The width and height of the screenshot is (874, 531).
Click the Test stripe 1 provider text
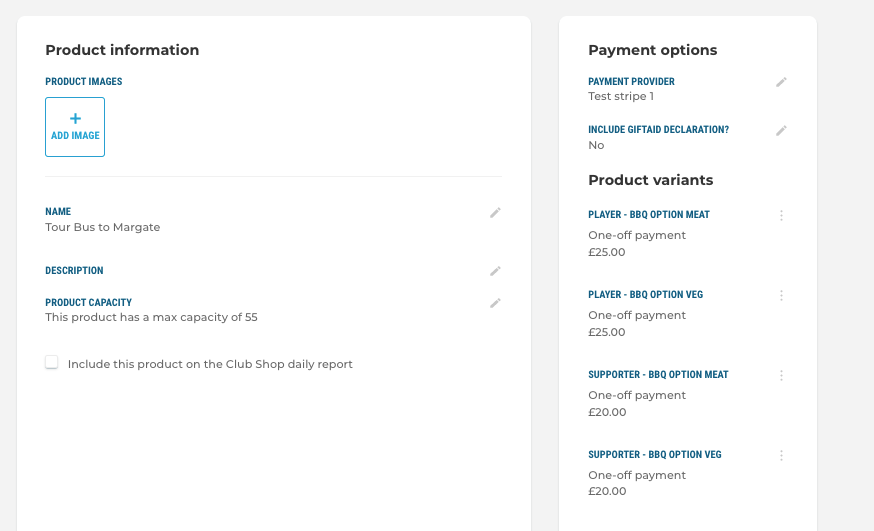tap(621, 96)
